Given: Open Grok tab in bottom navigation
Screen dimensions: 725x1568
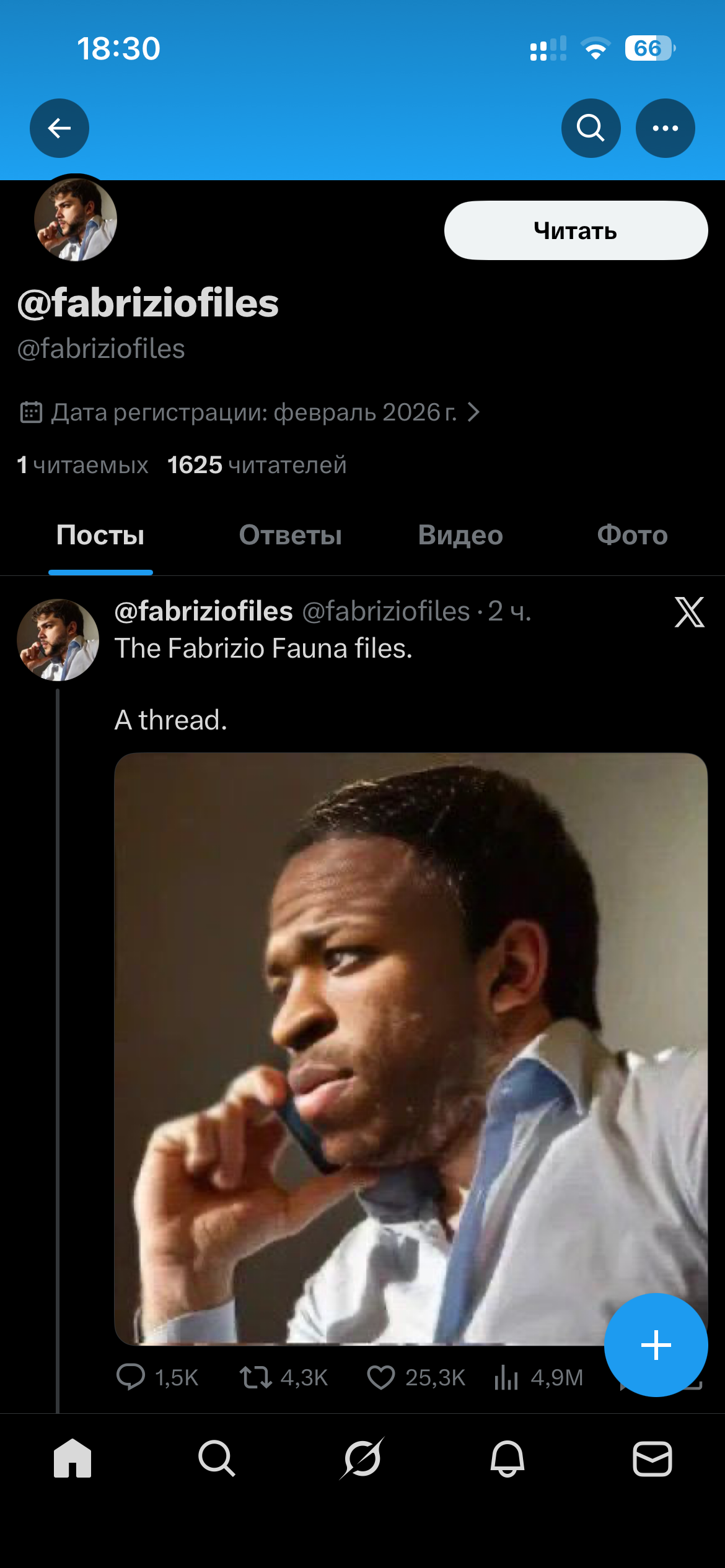Looking at the screenshot, I should click(x=362, y=1458).
